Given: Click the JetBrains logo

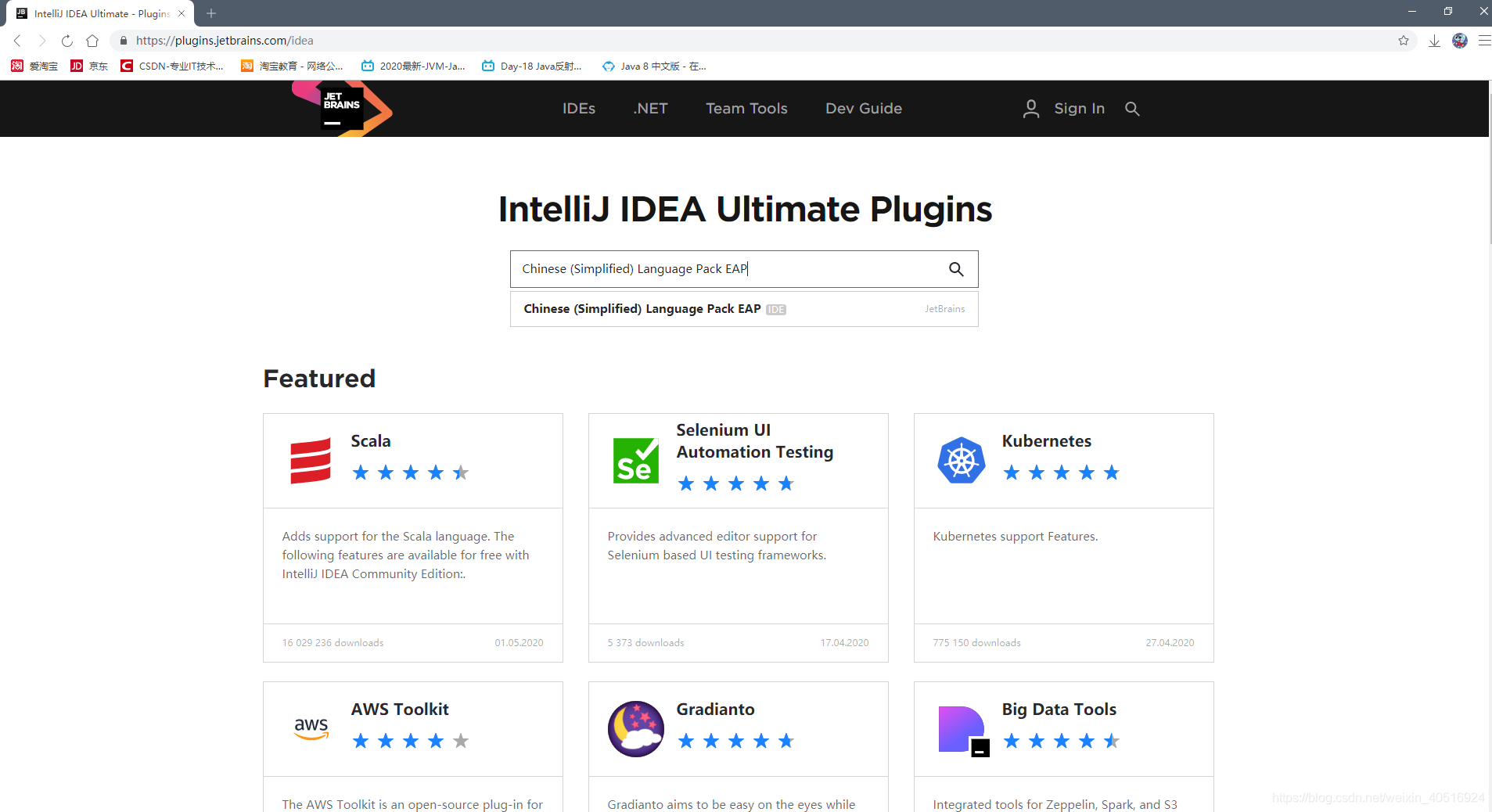Looking at the screenshot, I should 342,109.
